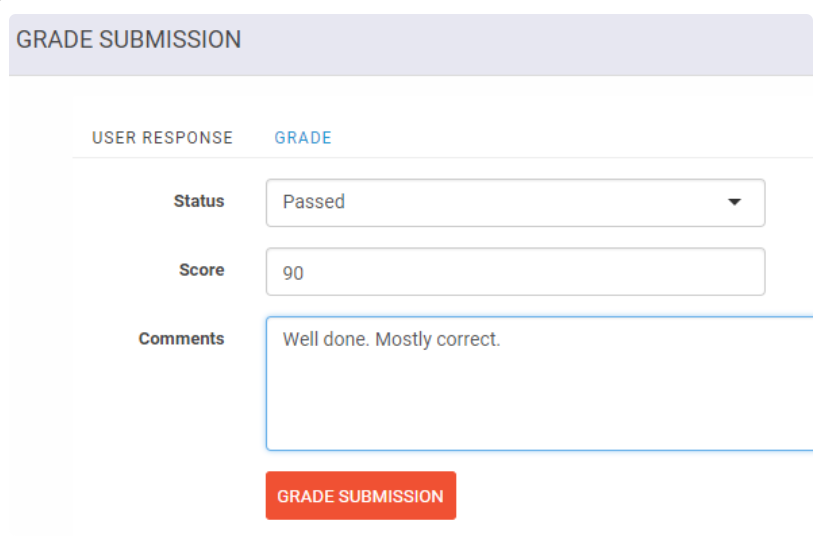The image size is (820, 551).
Task: Click the middle of the Status select box
Action: click(515, 202)
